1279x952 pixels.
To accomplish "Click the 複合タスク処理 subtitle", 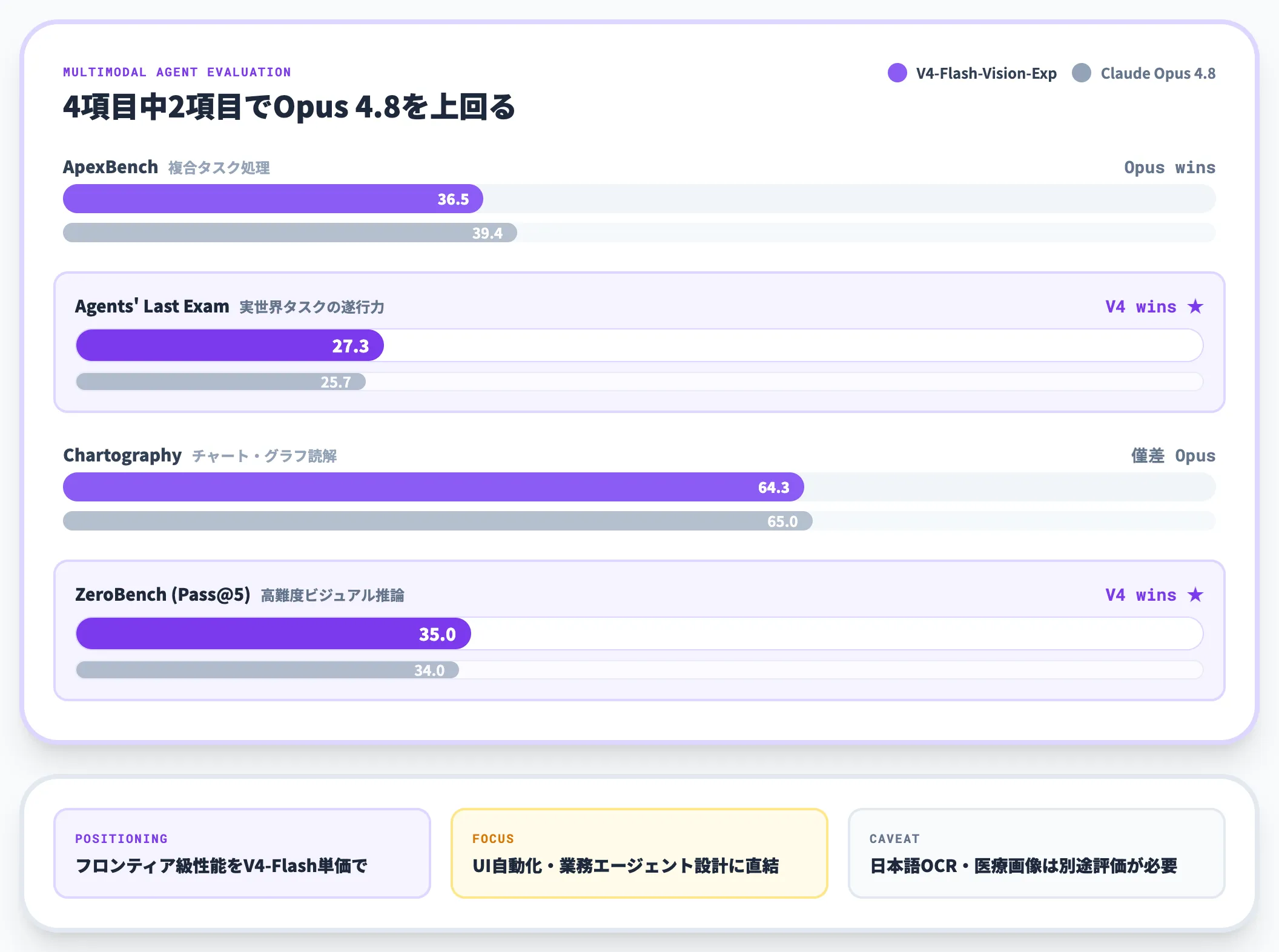I will 219,168.
